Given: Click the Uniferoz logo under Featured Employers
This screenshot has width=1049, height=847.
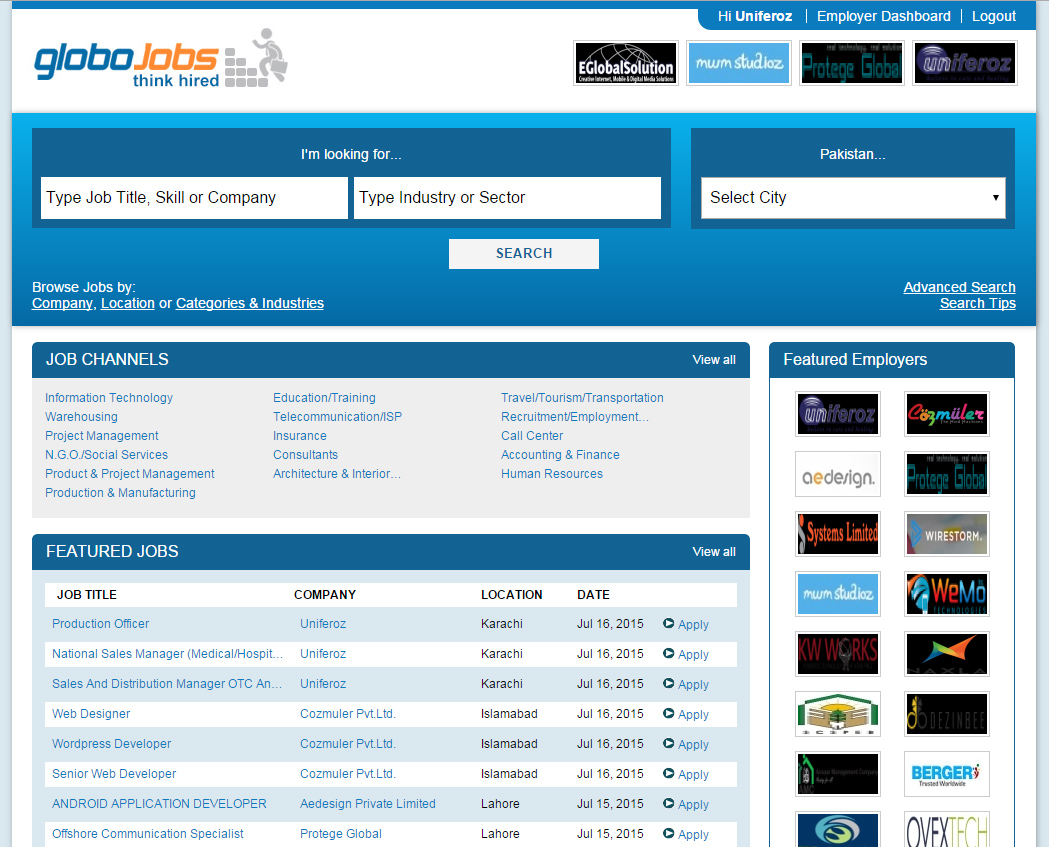Looking at the screenshot, I should tap(837, 414).
